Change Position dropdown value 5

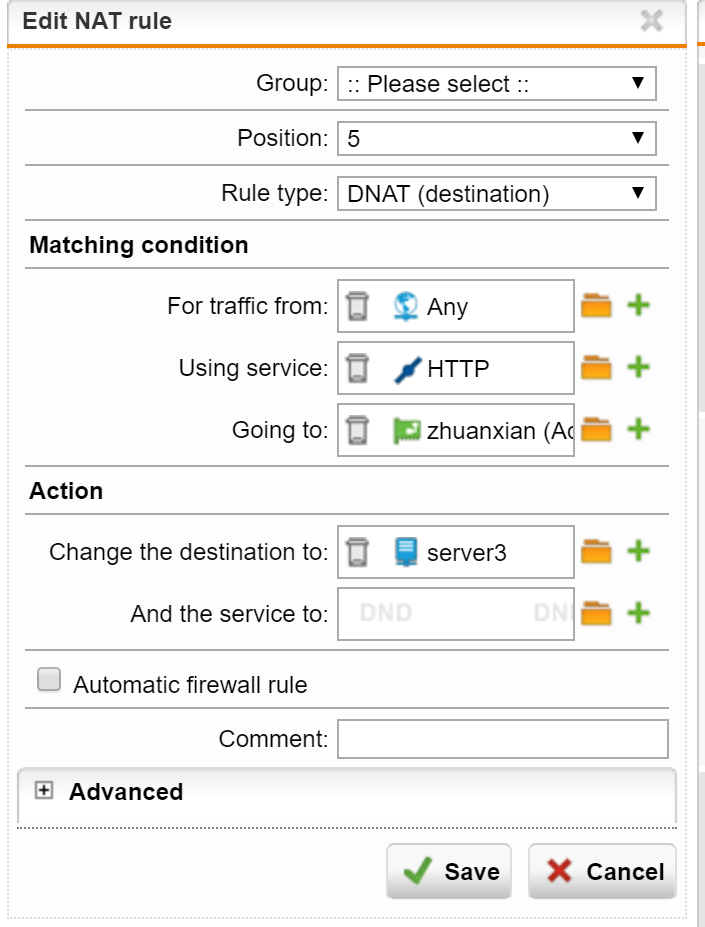(497, 138)
